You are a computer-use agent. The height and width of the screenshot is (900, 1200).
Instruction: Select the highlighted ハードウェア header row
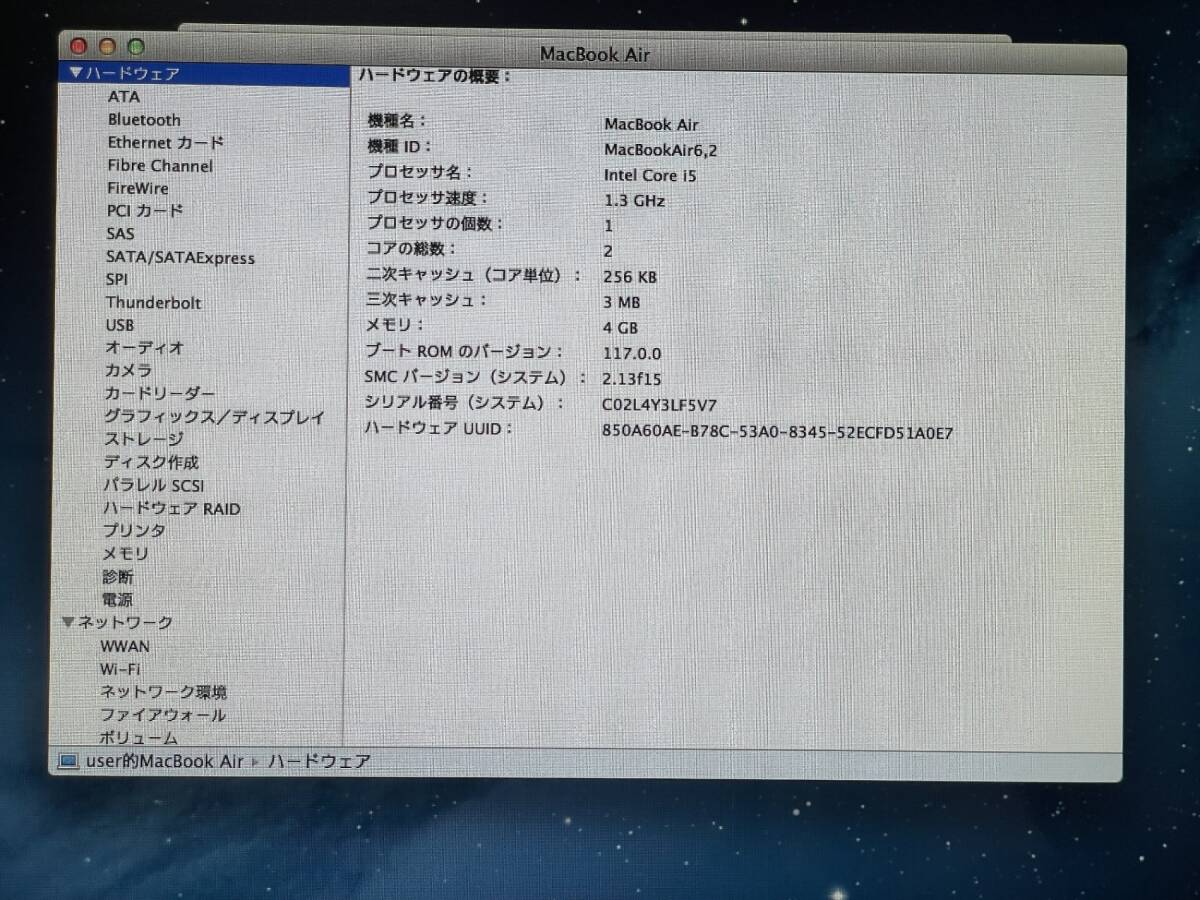click(x=204, y=74)
